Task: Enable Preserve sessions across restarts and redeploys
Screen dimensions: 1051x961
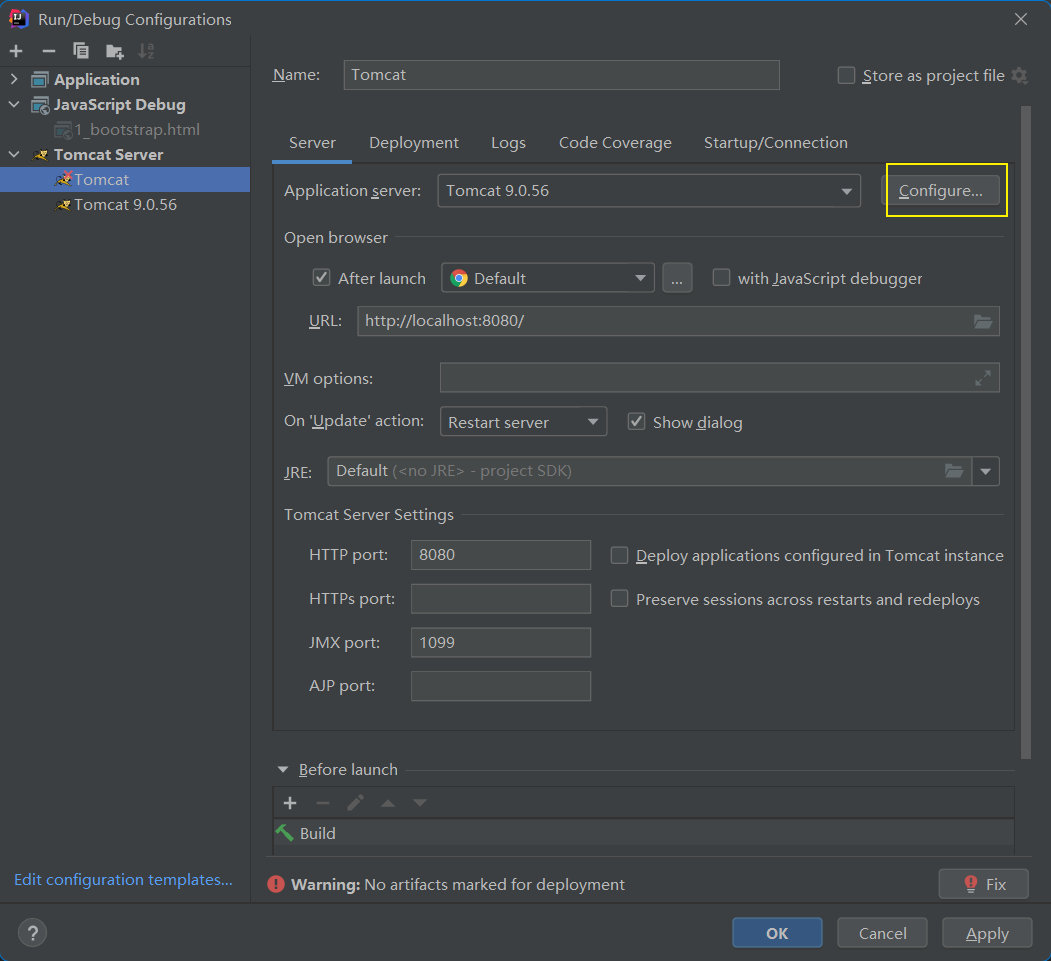Action: pos(619,598)
